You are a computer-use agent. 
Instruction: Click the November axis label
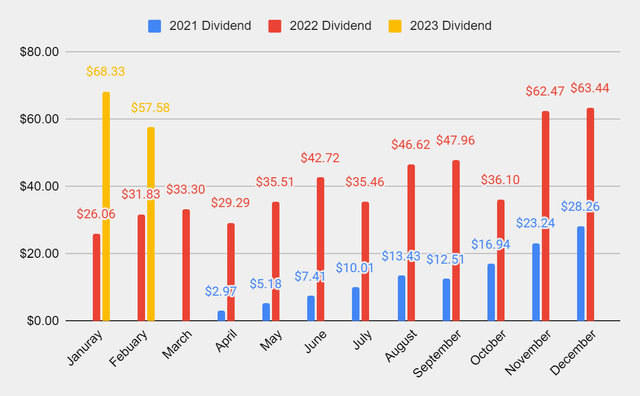click(x=528, y=353)
